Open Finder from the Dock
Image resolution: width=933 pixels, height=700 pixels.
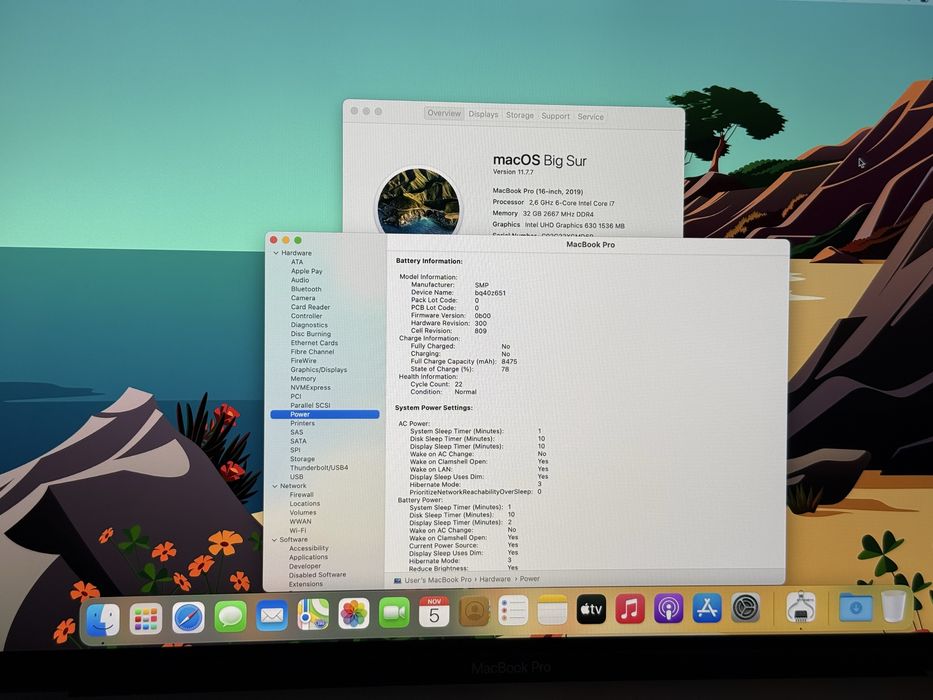click(x=103, y=619)
